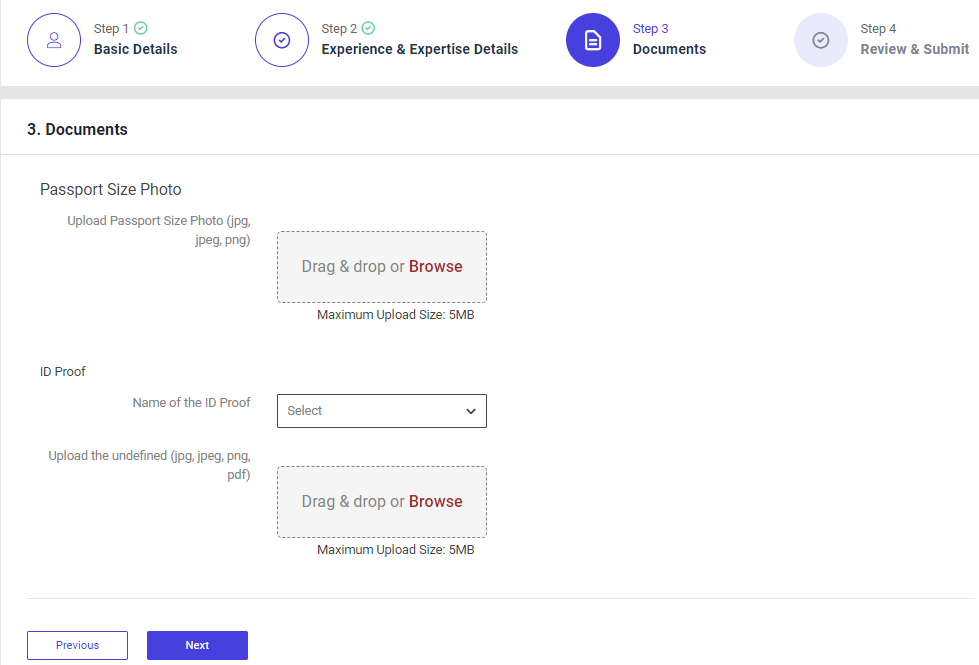Screen dimensions: 979x665
Task: Open Experience & Expertise Details step
Action: (419, 49)
